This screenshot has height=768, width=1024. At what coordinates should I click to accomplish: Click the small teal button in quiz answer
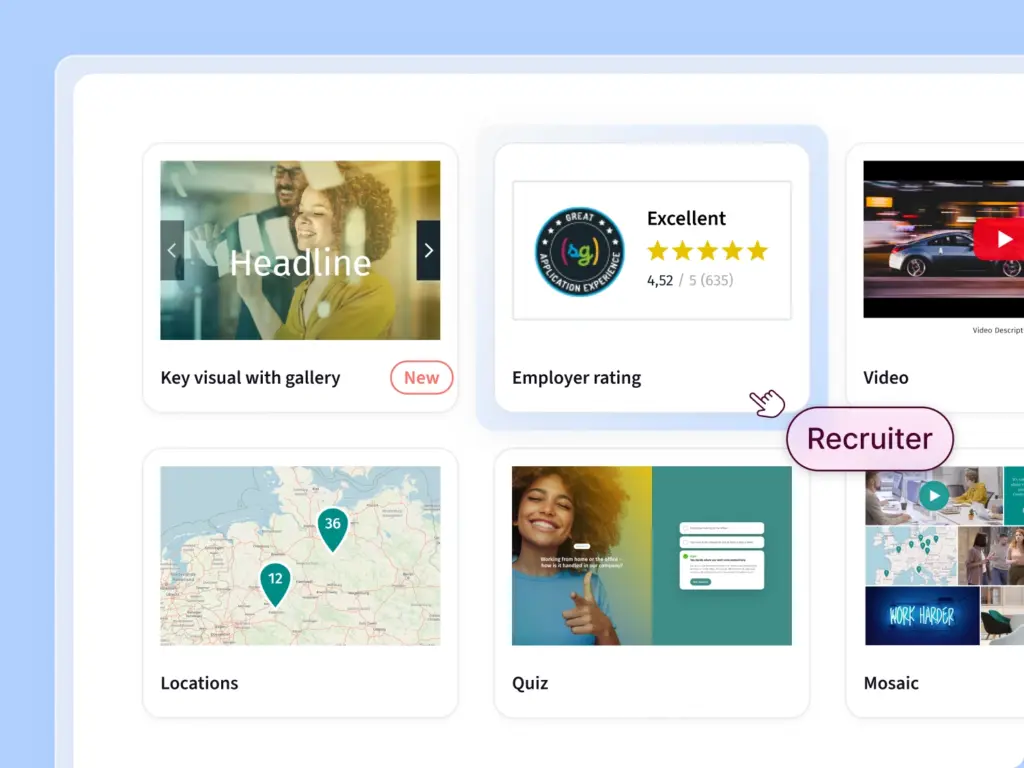700,581
